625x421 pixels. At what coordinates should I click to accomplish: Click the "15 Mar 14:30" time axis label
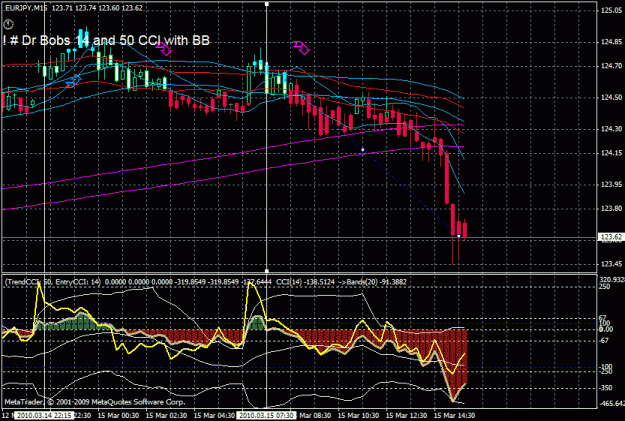click(x=454, y=415)
